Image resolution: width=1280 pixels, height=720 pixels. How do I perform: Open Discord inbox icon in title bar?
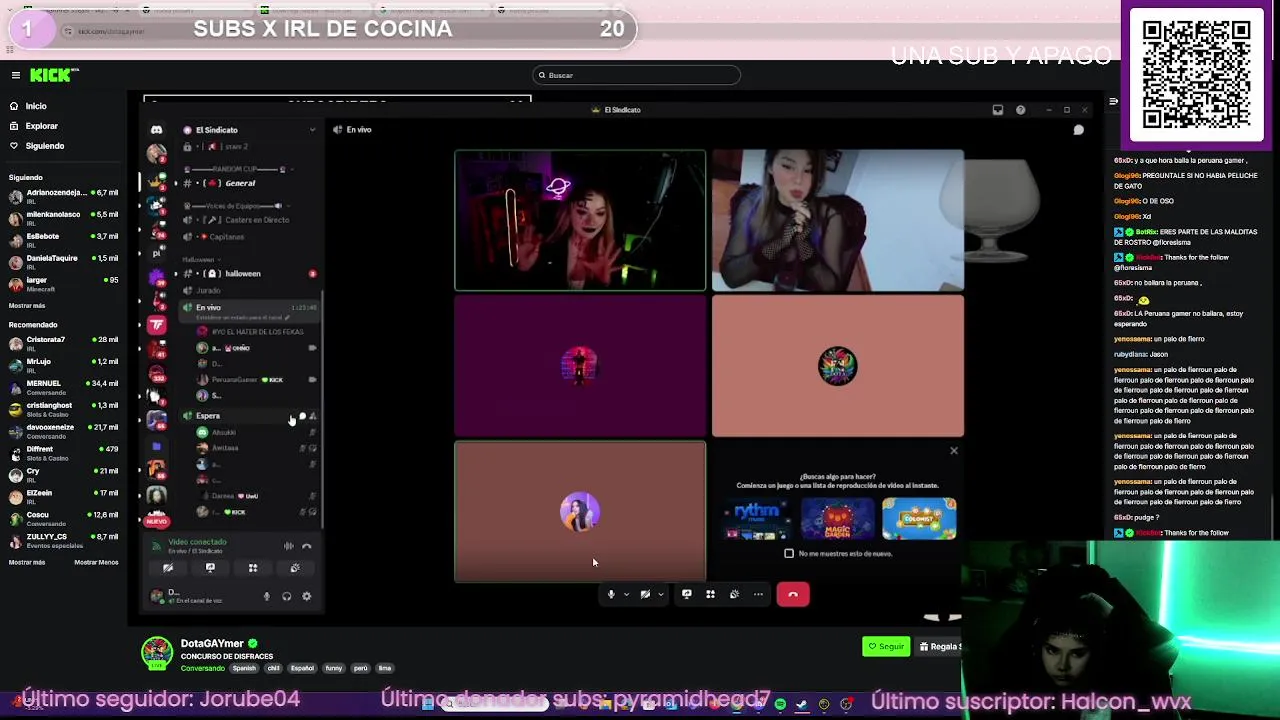click(x=997, y=110)
